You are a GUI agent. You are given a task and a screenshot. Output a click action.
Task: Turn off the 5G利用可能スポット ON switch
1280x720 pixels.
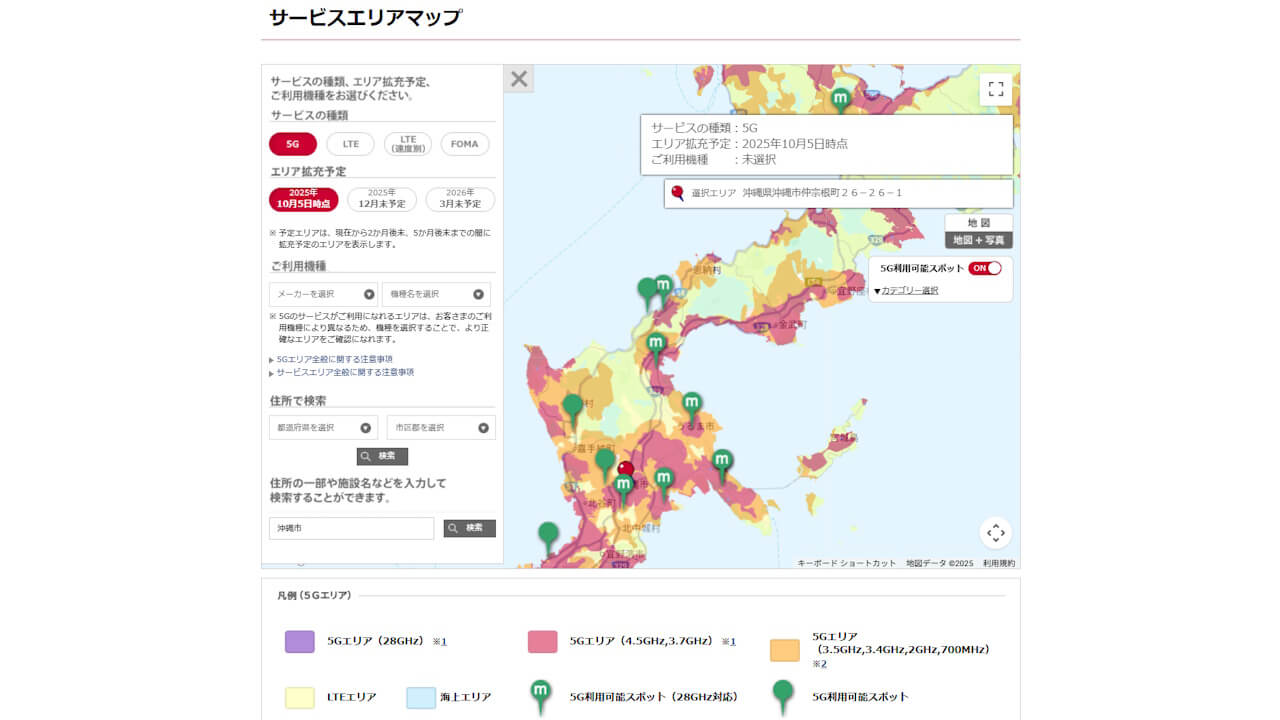pyautogui.click(x=985, y=268)
